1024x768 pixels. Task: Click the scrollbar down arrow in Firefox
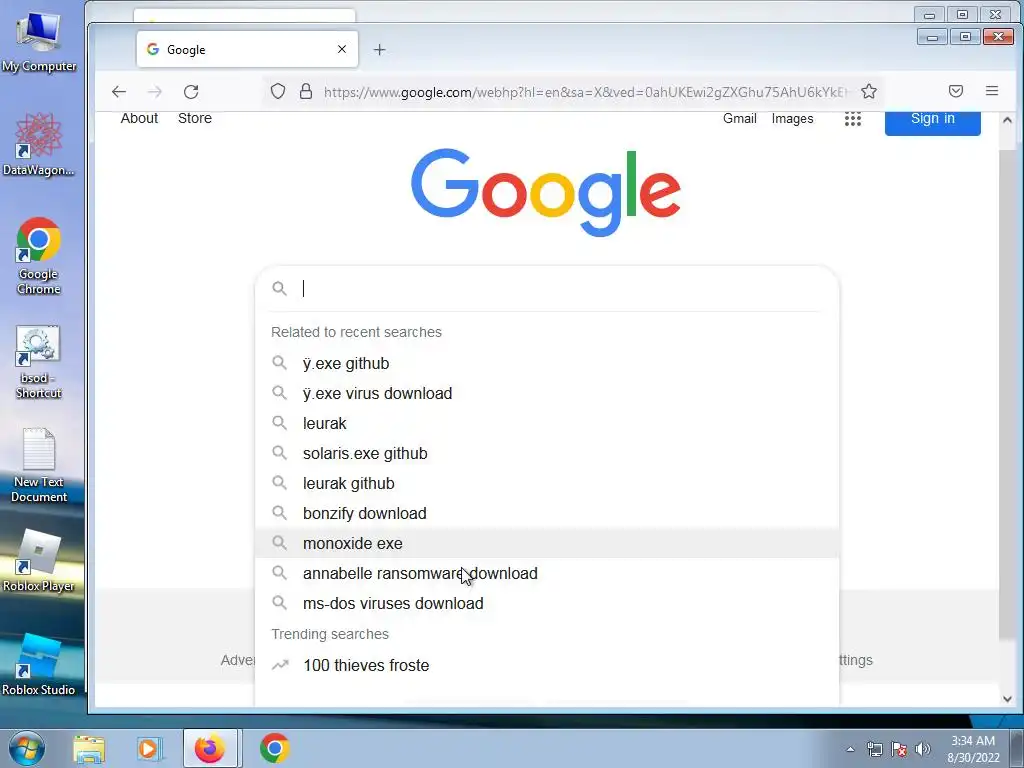point(1007,699)
